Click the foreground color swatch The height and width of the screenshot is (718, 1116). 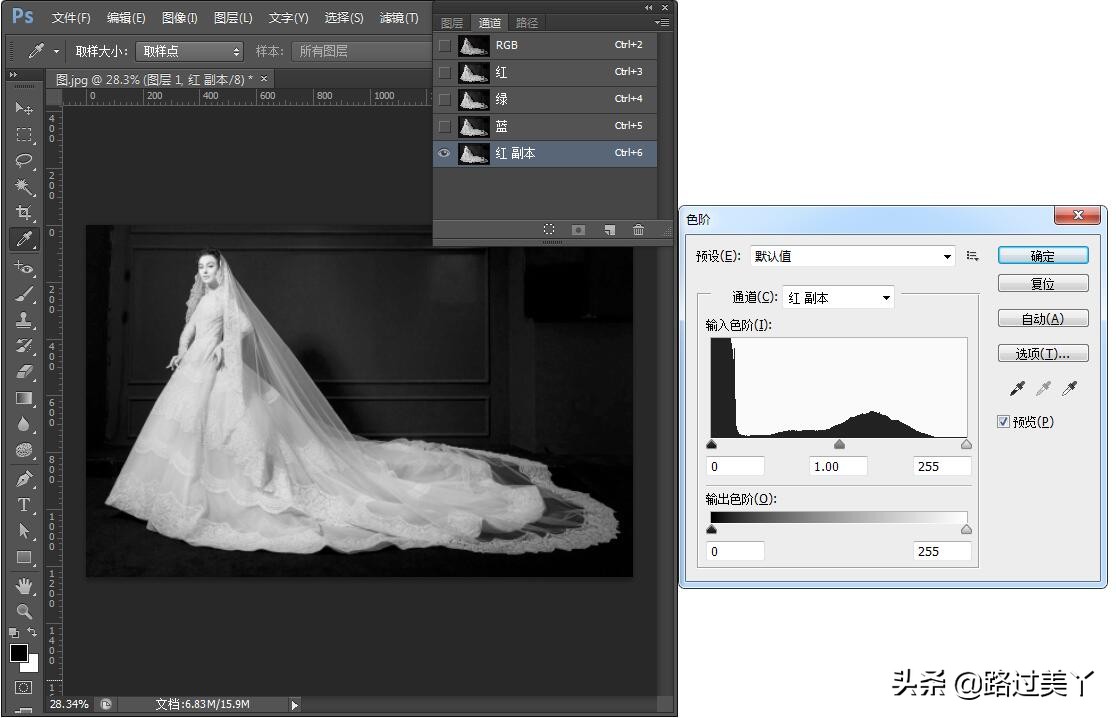pyautogui.click(x=19, y=653)
